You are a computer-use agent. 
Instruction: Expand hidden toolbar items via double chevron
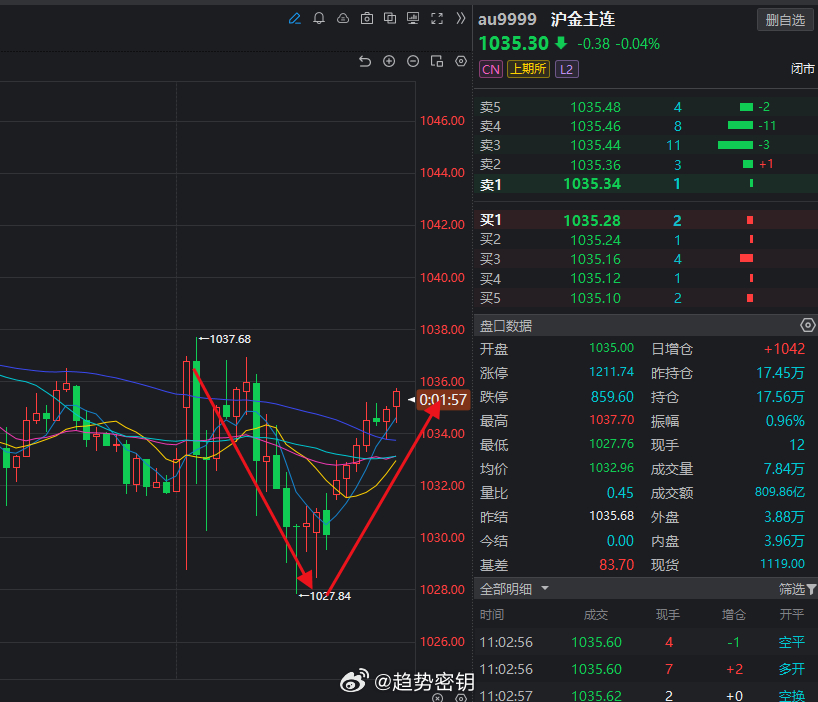point(459,18)
